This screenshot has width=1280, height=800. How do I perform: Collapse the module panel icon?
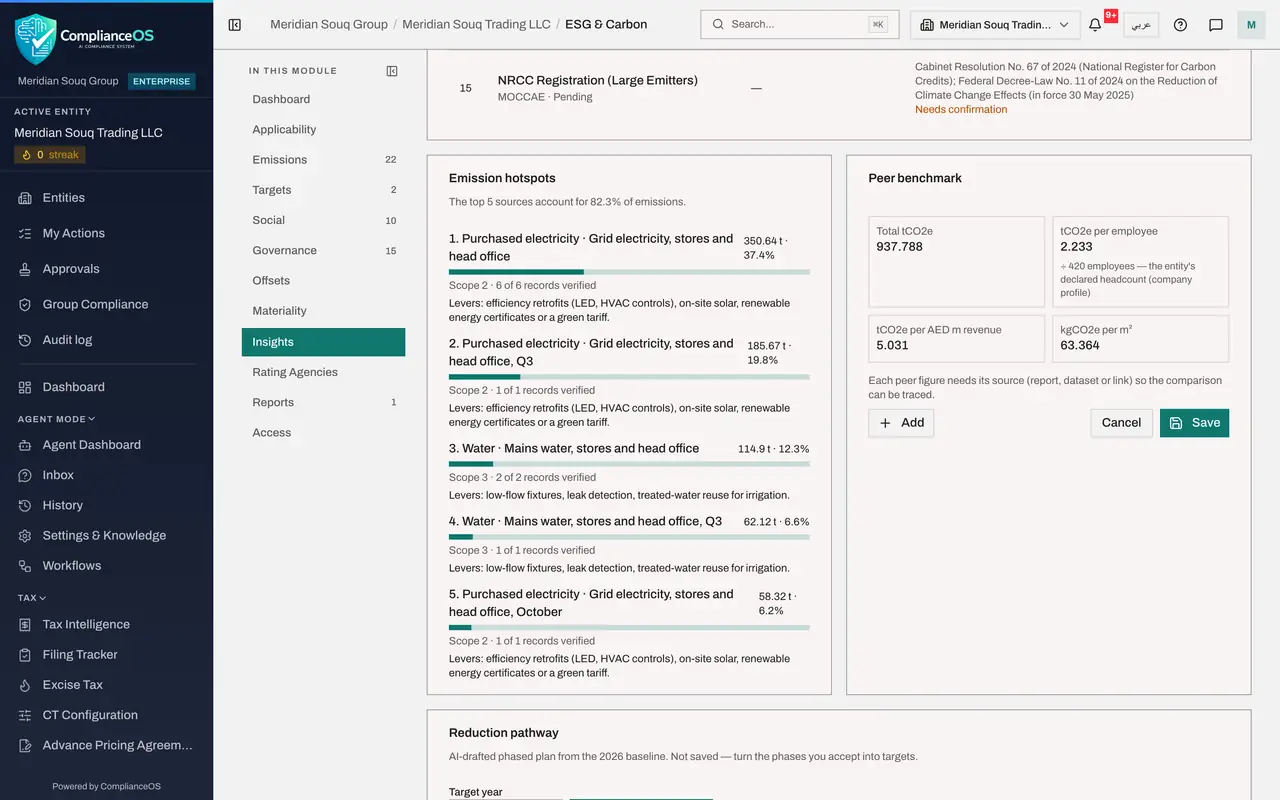392,71
